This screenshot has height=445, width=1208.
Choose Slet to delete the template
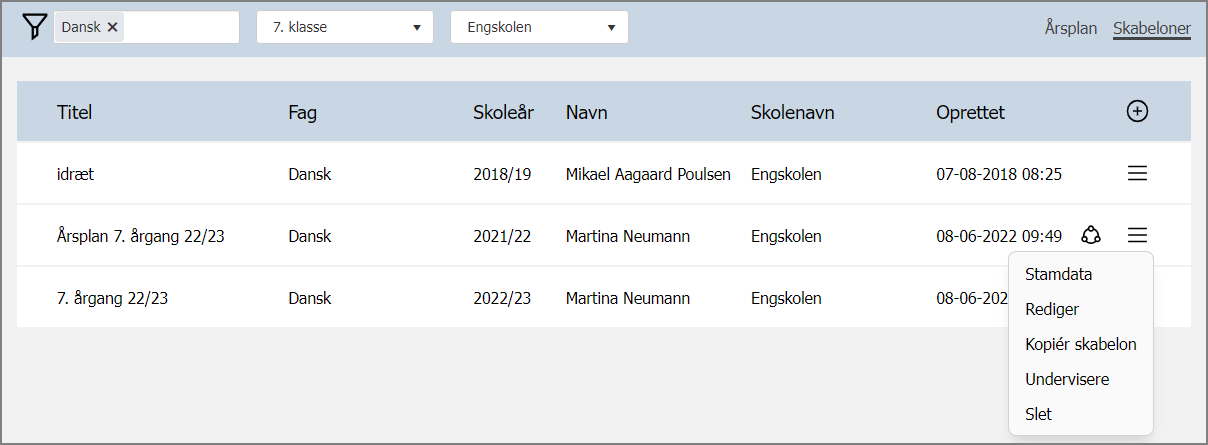point(1038,414)
